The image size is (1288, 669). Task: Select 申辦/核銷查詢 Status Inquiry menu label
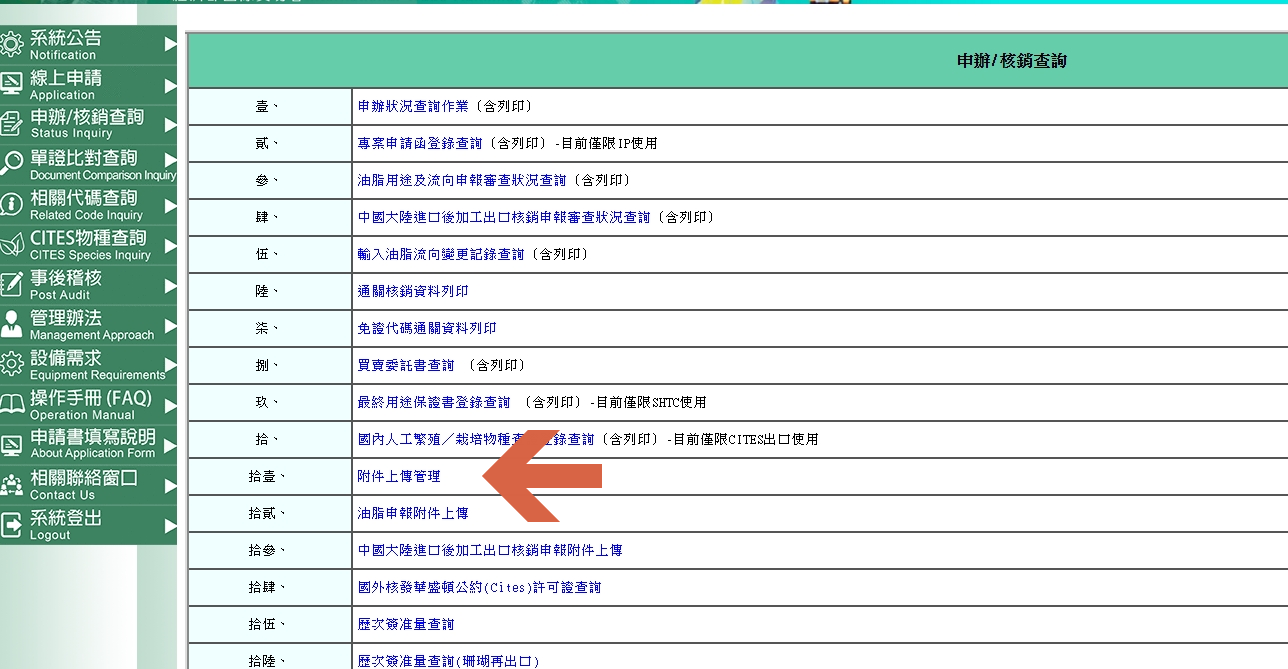(87, 124)
